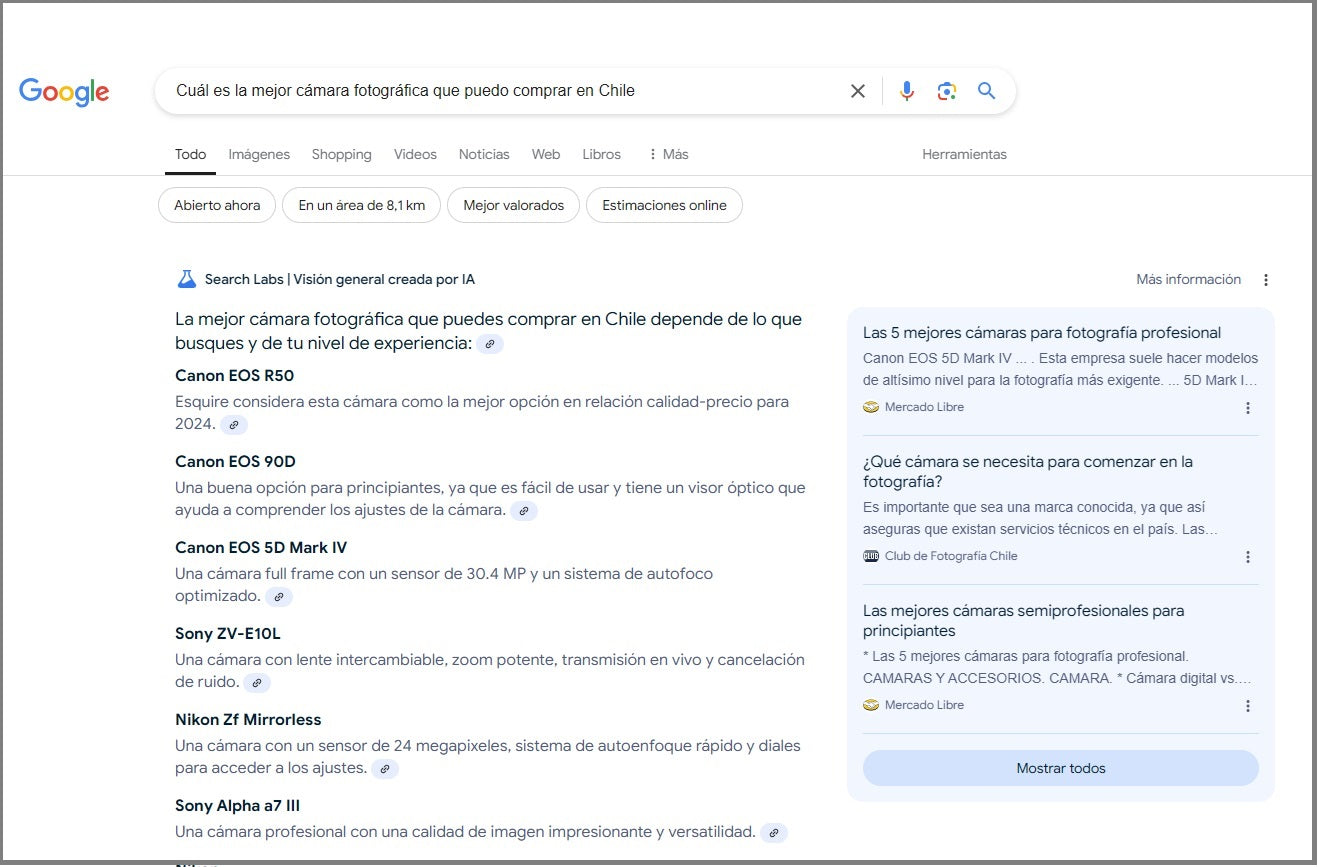
Task: Click Mercado Libre favicon under 5 mejores cámaras
Action: click(x=871, y=407)
